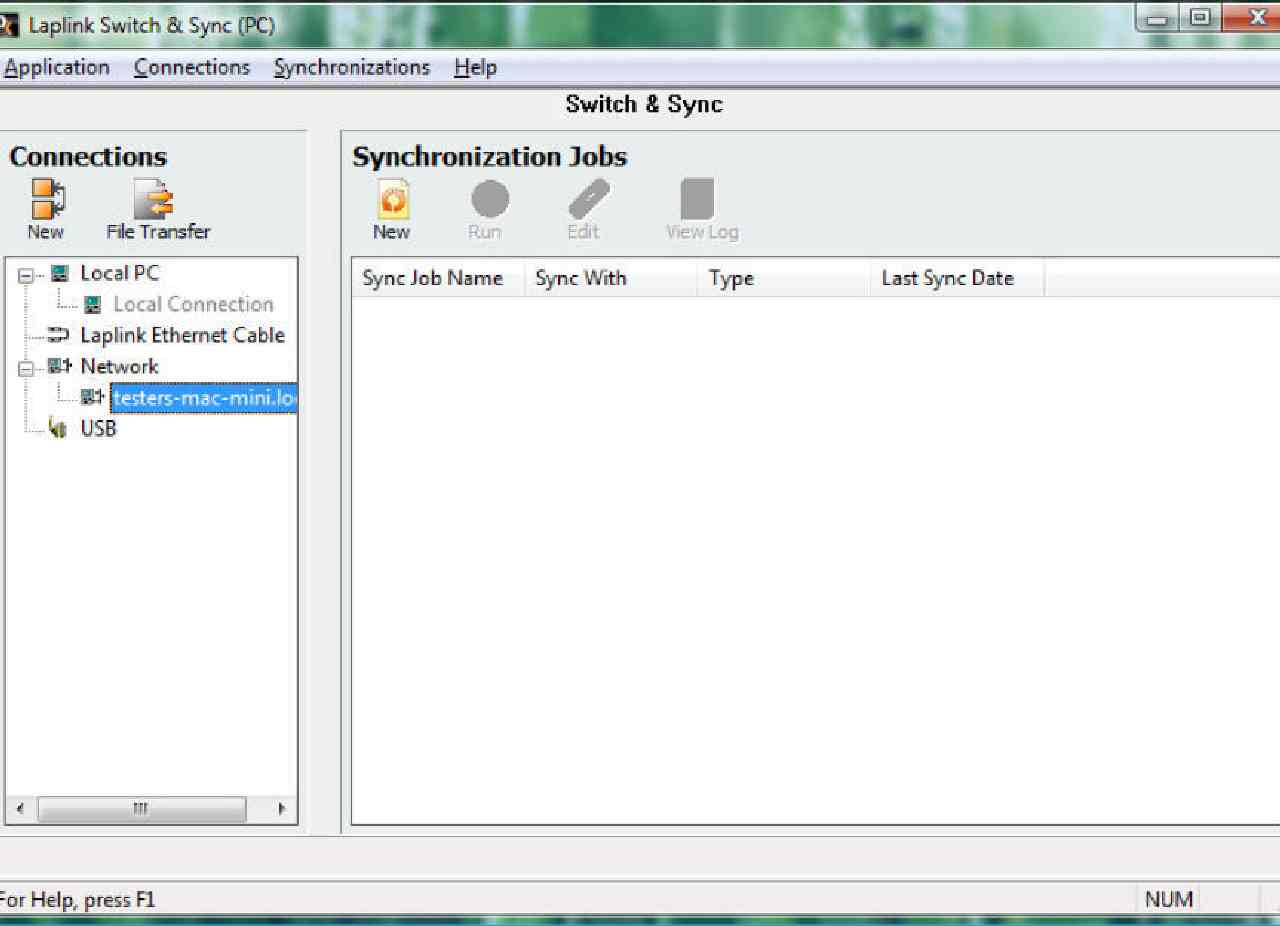Viewport: 1280px width, 926px height.
Task: Click the Local PC computer icon
Action: point(60,273)
